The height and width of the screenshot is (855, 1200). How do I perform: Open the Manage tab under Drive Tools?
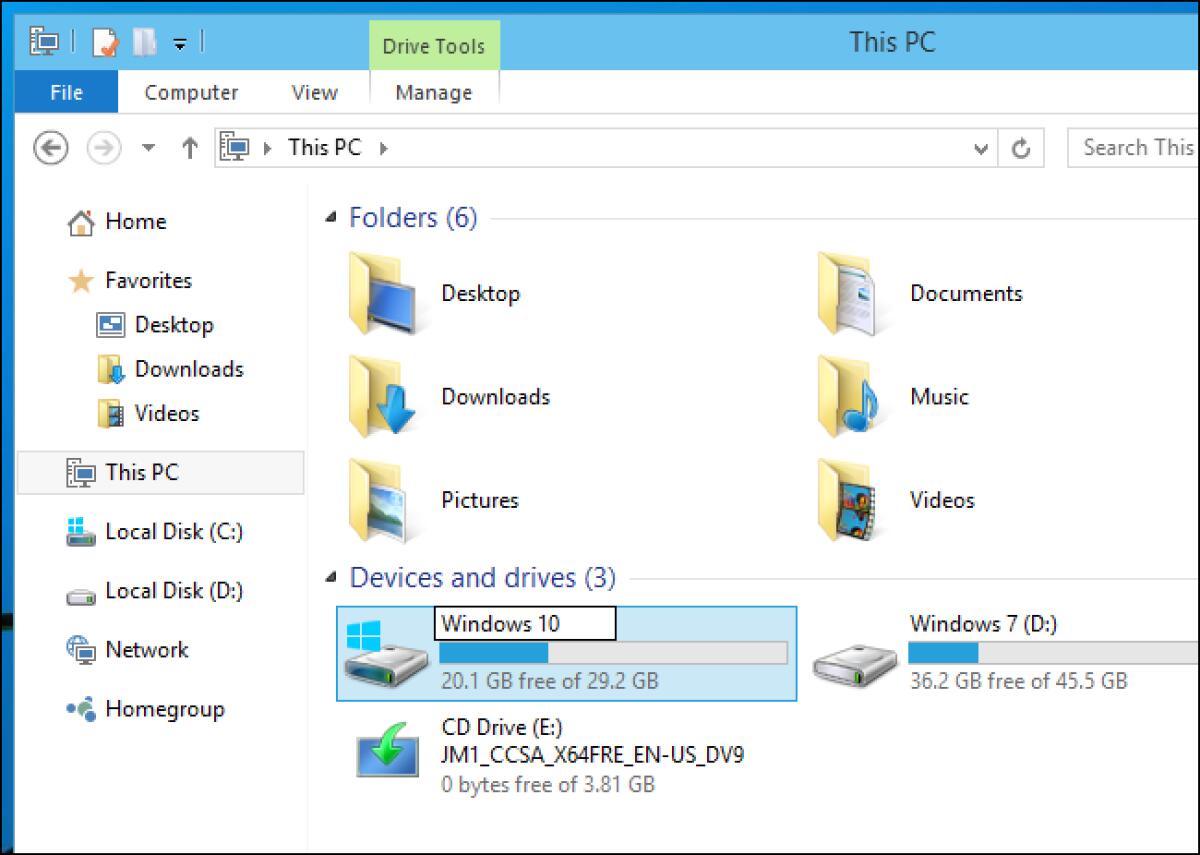[x=432, y=92]
